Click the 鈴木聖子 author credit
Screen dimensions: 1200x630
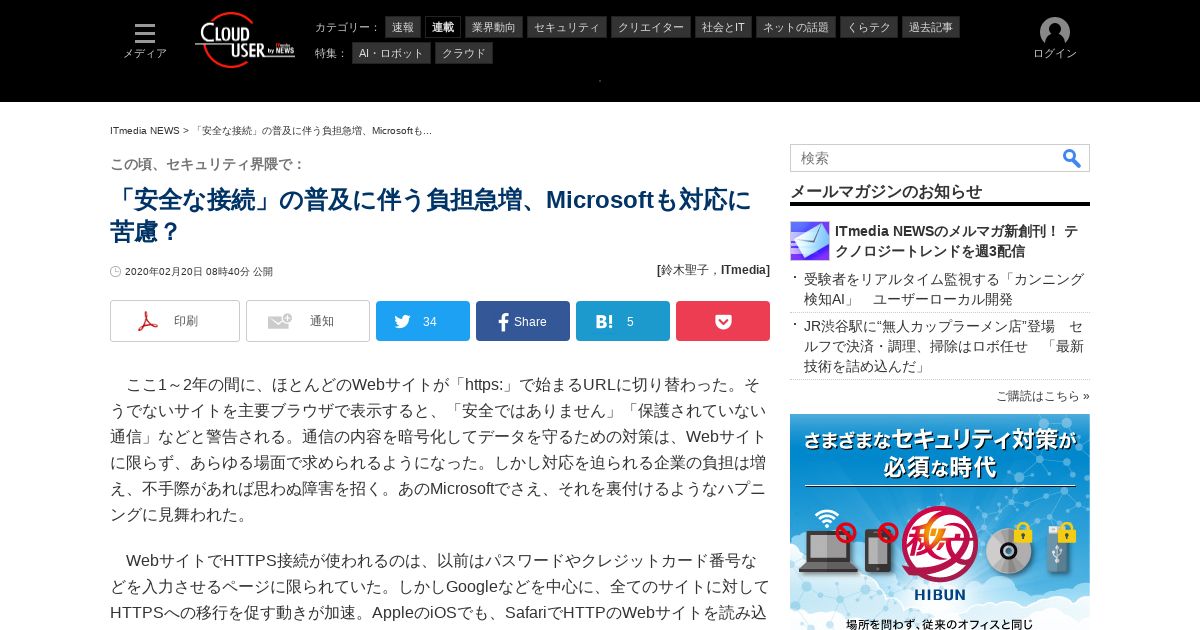pos(686,270)
